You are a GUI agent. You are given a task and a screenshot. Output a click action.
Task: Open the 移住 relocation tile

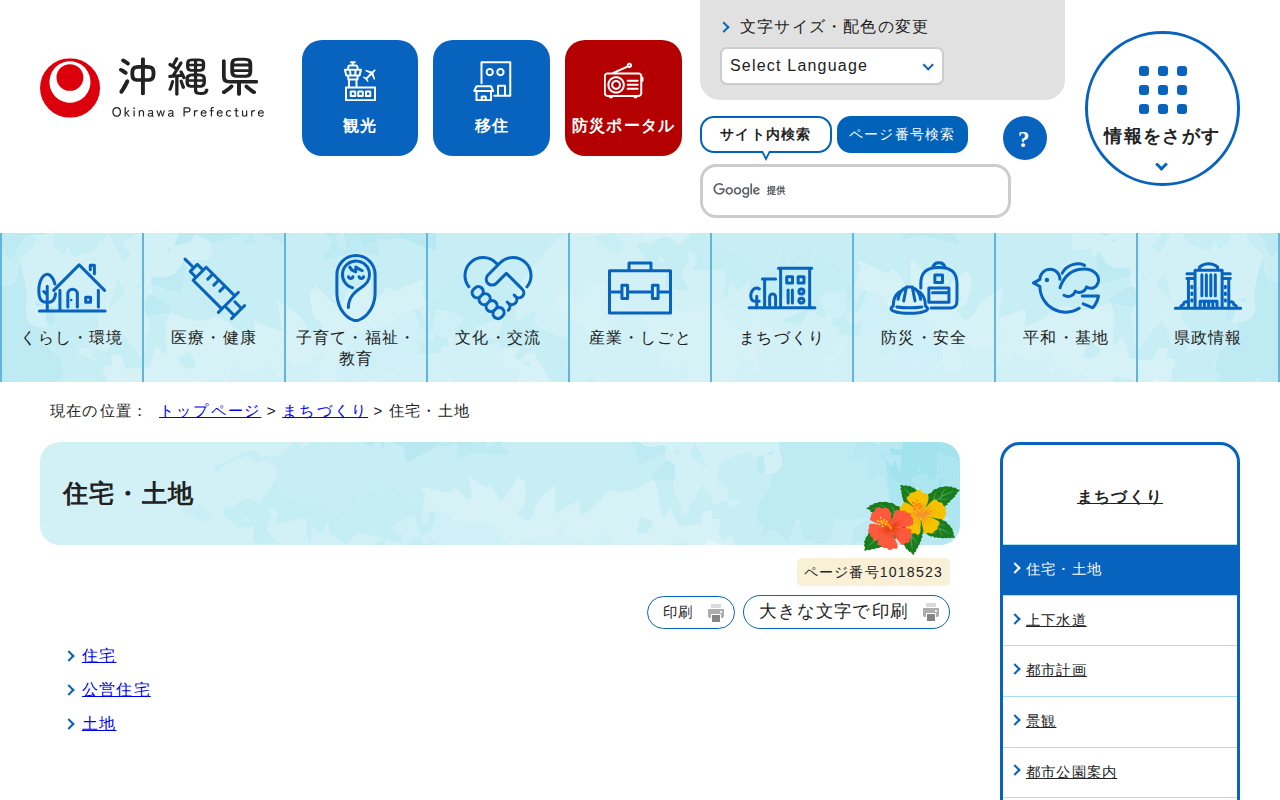pyautogui.click(x=491, y=98)
